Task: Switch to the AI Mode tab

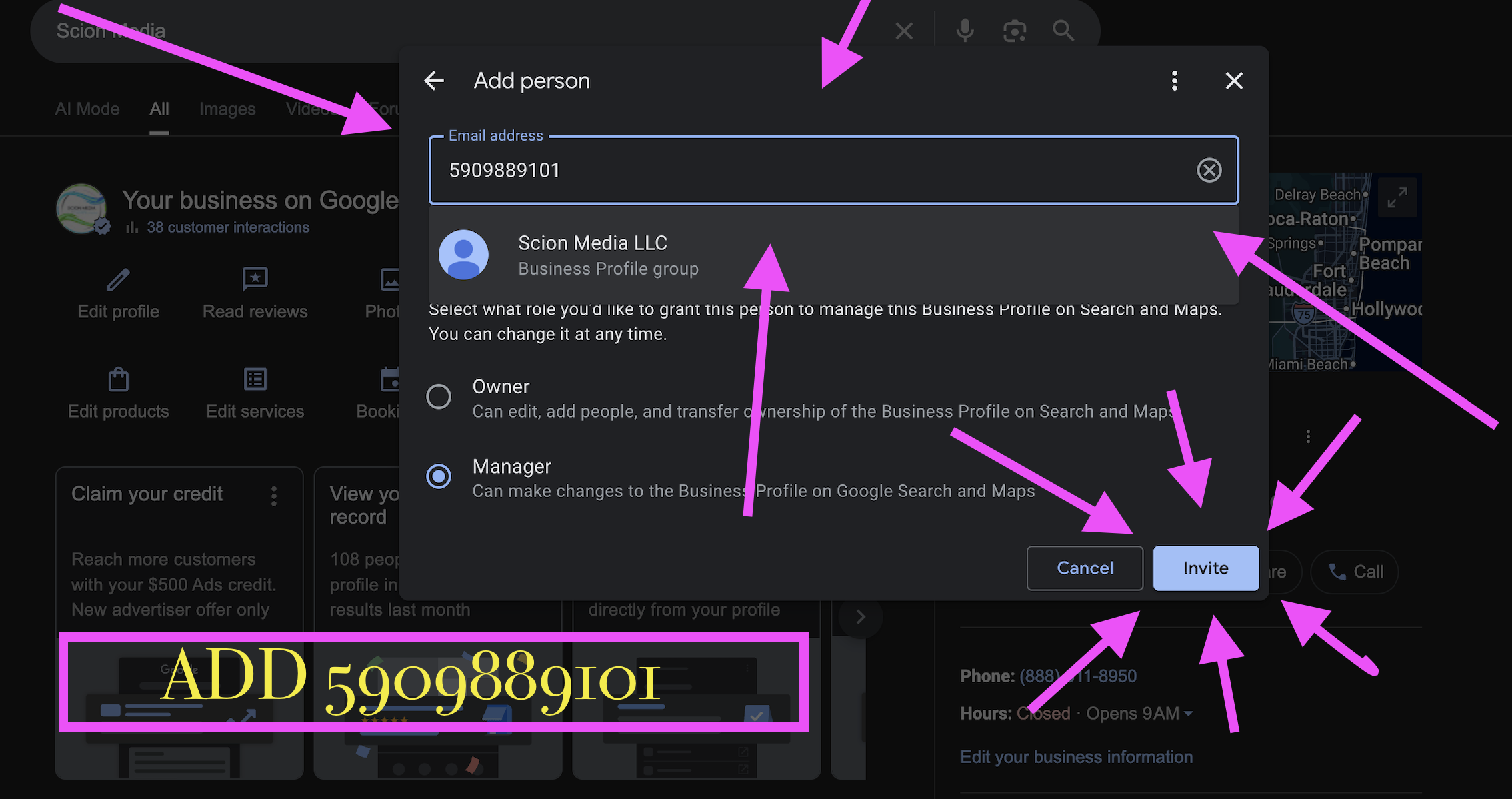Action: (x=87, y=109)
